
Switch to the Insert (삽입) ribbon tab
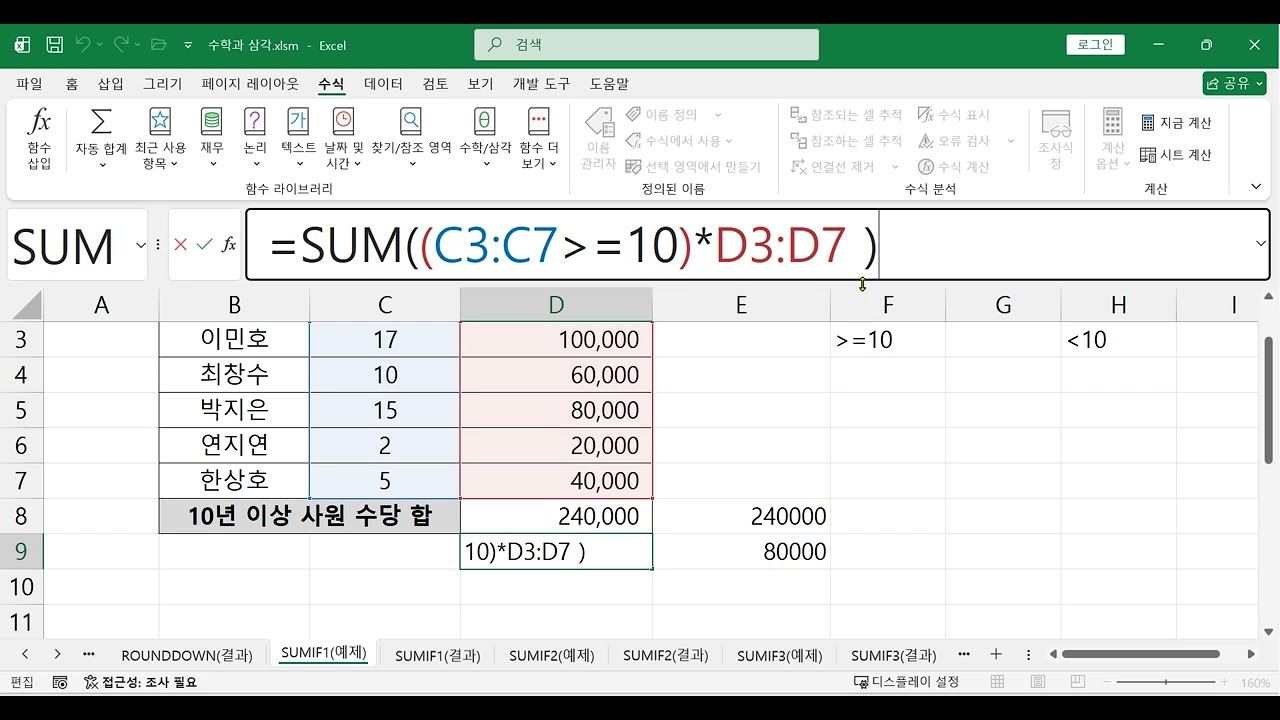[111, 84]
